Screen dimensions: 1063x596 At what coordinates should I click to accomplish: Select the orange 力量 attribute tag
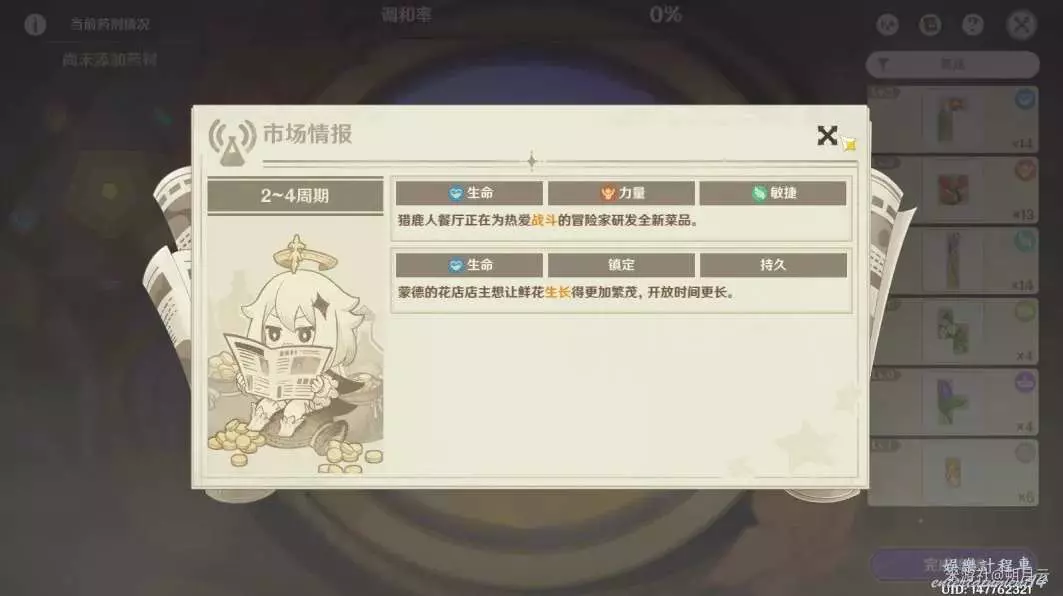coord(621,193)
